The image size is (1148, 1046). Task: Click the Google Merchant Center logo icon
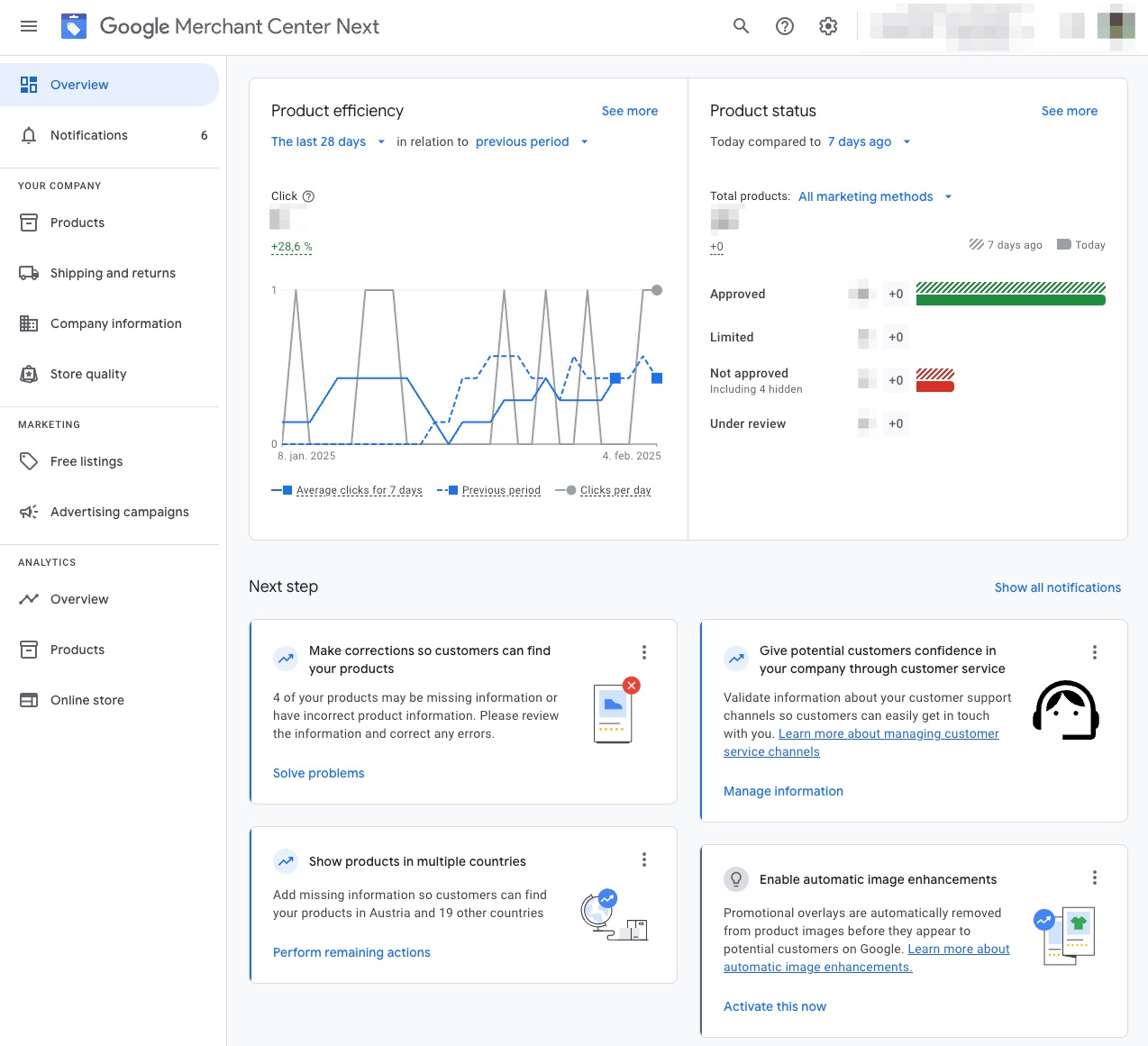click(x=74, y=26)
